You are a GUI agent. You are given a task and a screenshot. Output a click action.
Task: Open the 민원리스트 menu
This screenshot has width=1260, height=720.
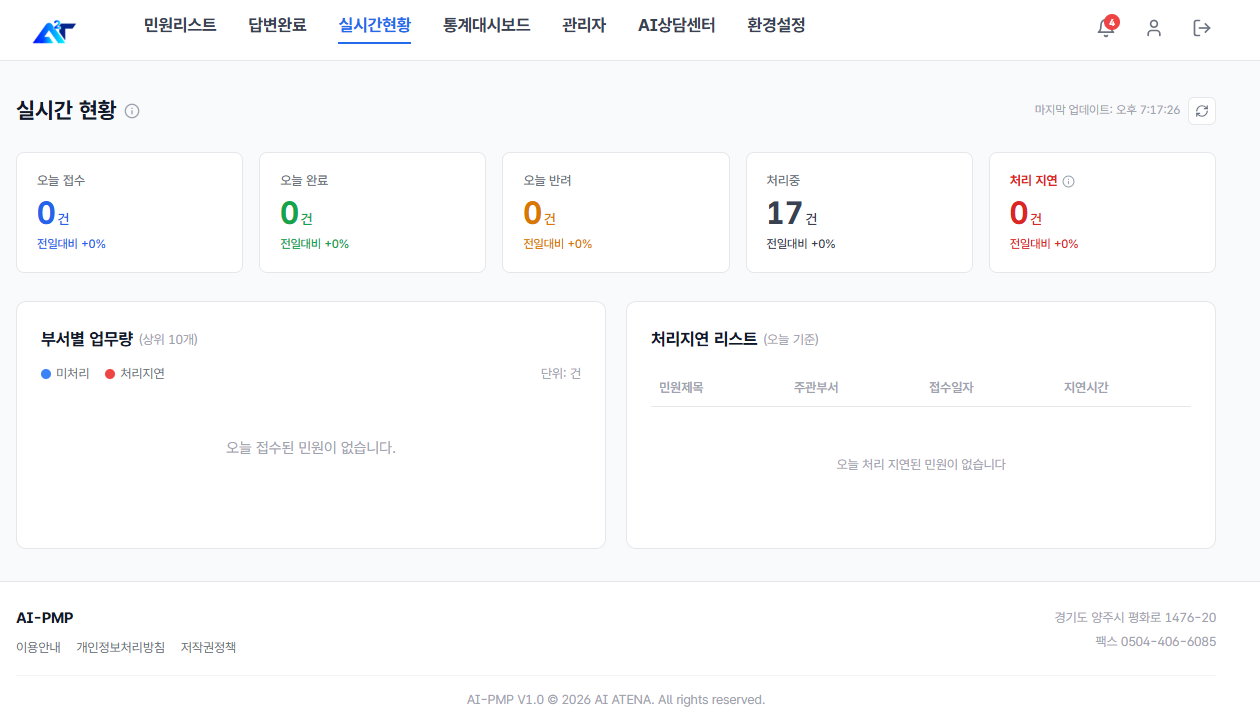[x=180, y=26]
